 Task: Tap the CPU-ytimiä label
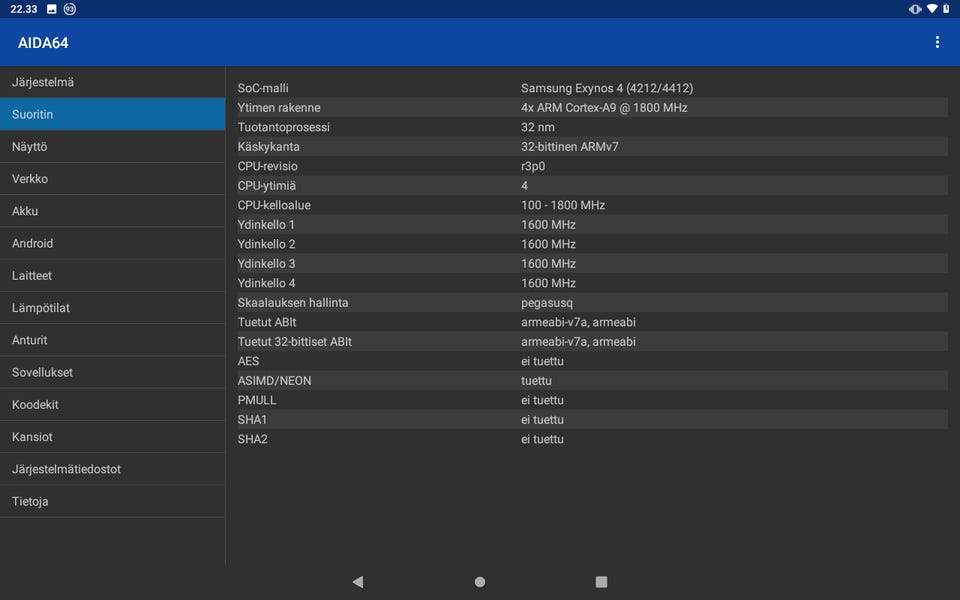coord(266,186)
